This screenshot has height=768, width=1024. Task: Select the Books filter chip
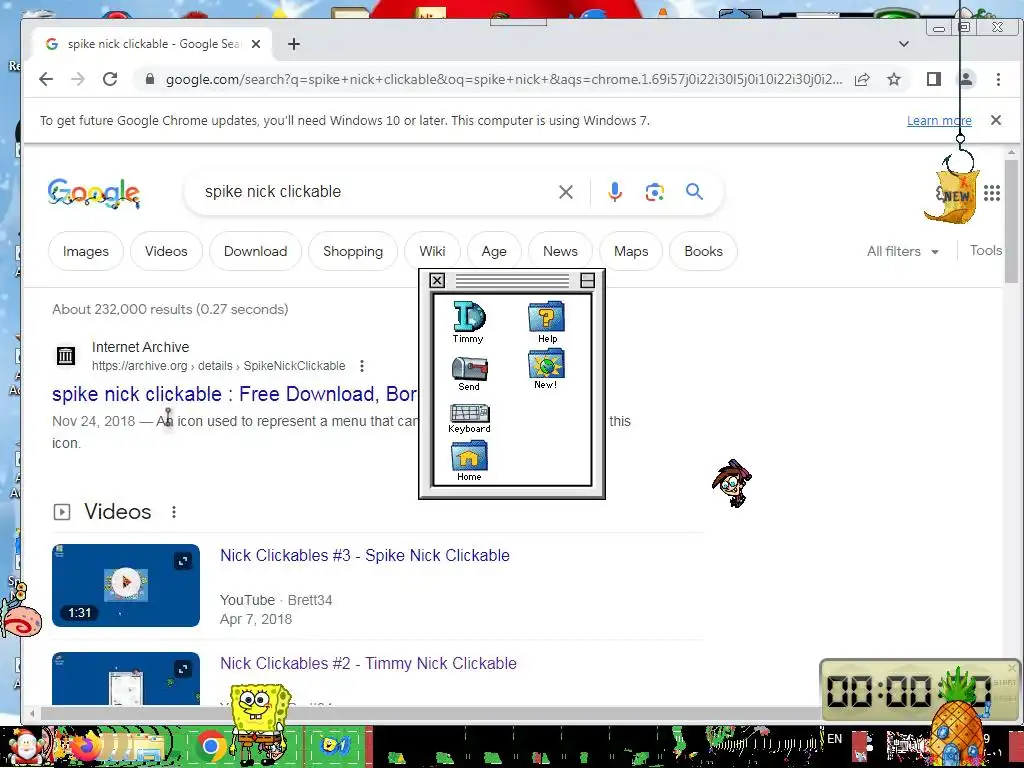pos(703,251)
